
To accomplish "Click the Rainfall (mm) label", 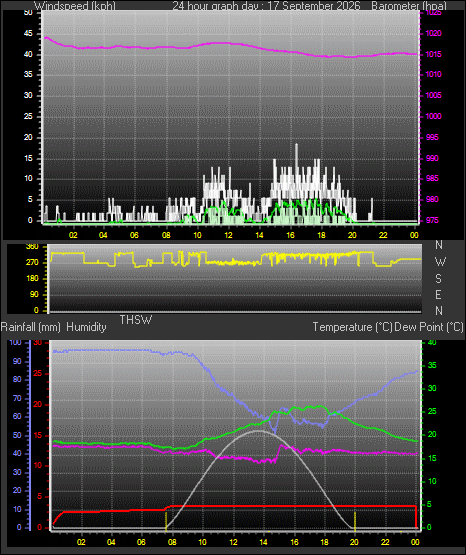I will (30, 327).
